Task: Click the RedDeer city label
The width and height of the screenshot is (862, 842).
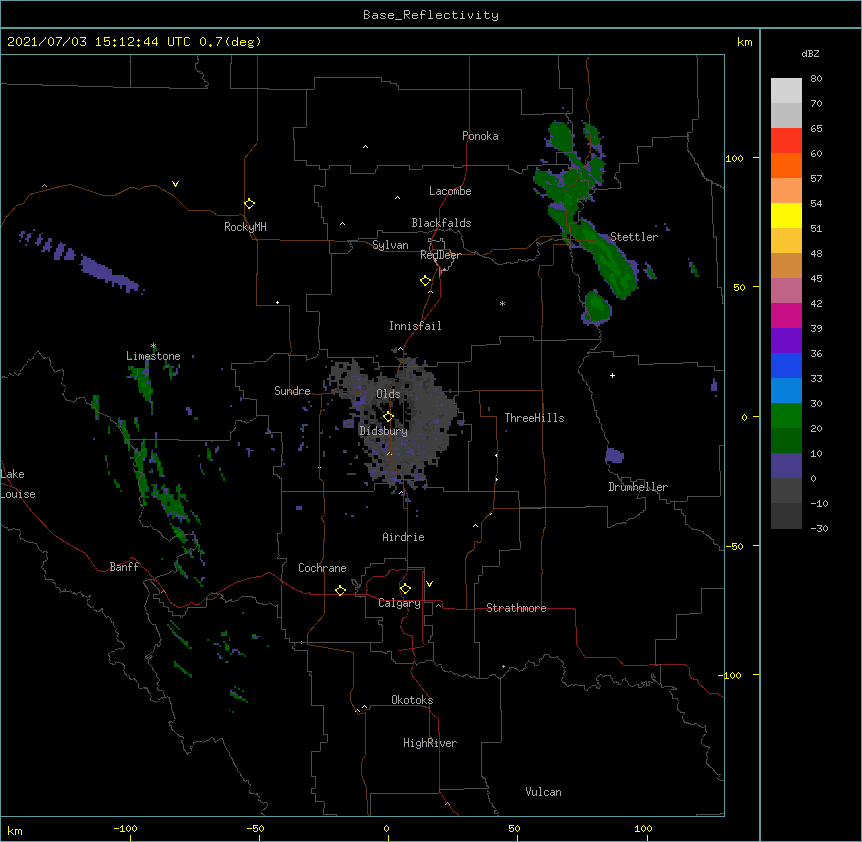Action: coord(440,255)
